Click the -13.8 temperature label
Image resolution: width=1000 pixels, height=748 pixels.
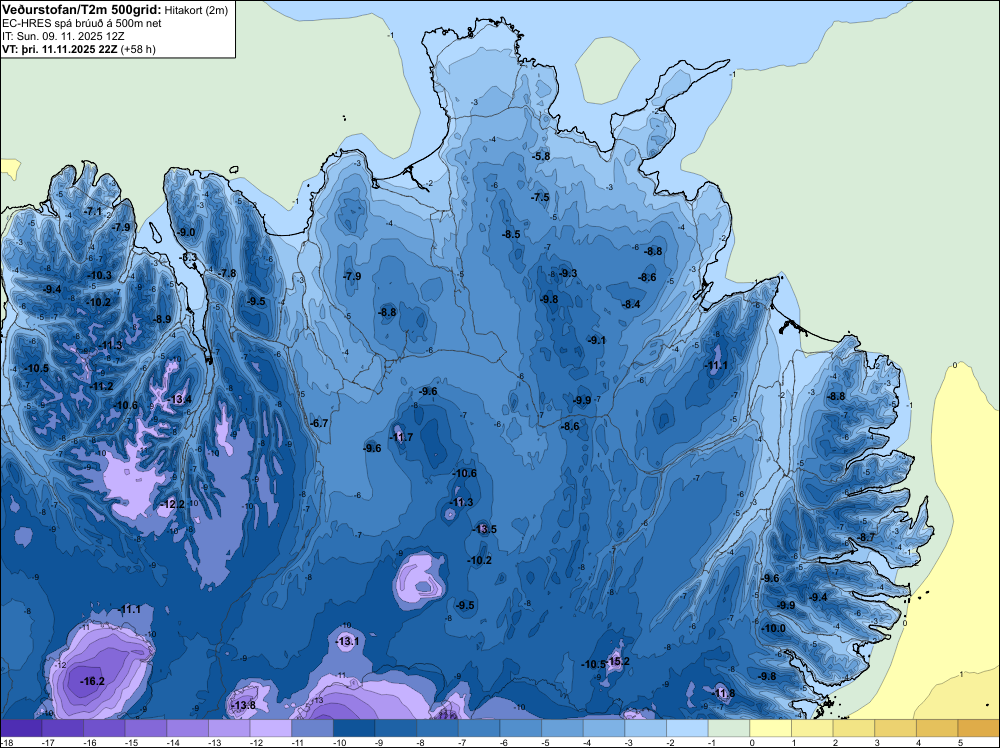[x=244, y=705]
